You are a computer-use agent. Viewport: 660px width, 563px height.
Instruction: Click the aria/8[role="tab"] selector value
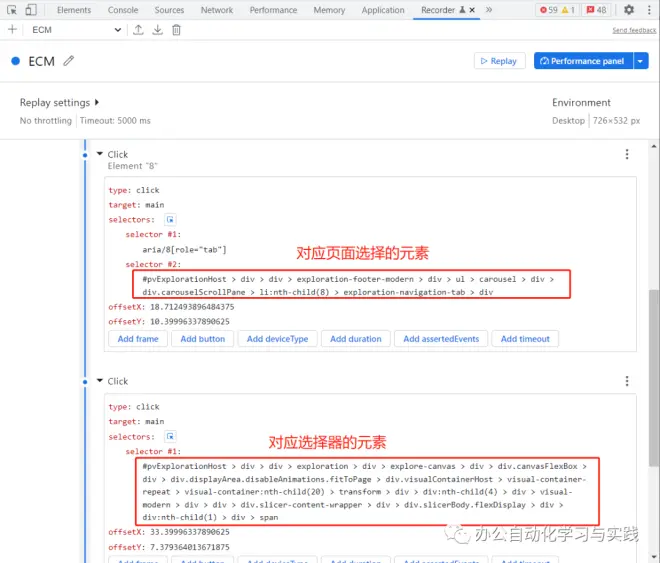(x=184, y=250)
